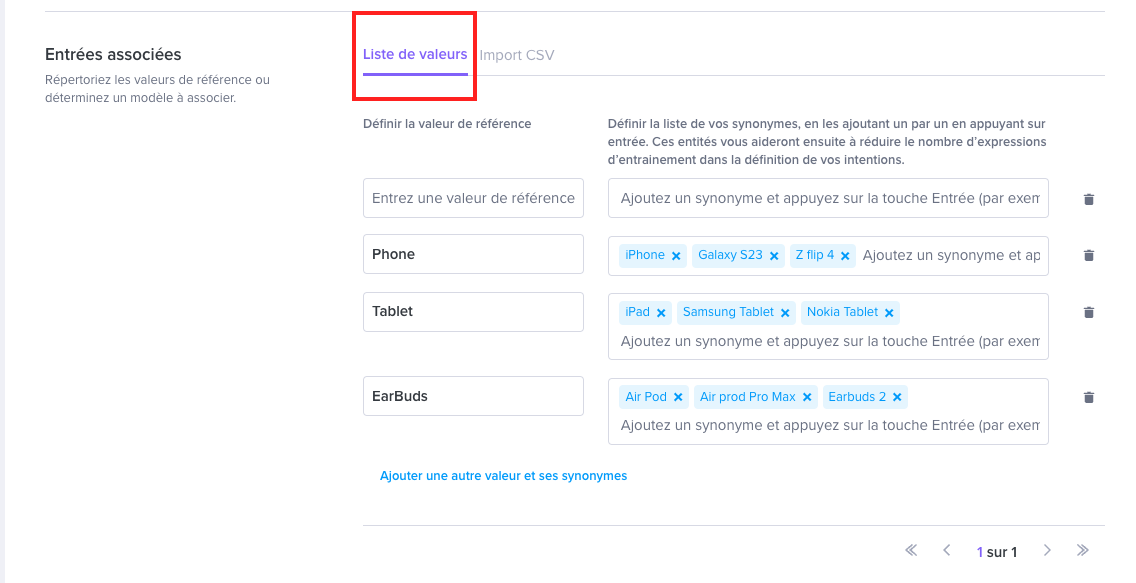Screen dimensions: 1136x583
Task: Focus the empty reference value input
Action: point(473,198)
